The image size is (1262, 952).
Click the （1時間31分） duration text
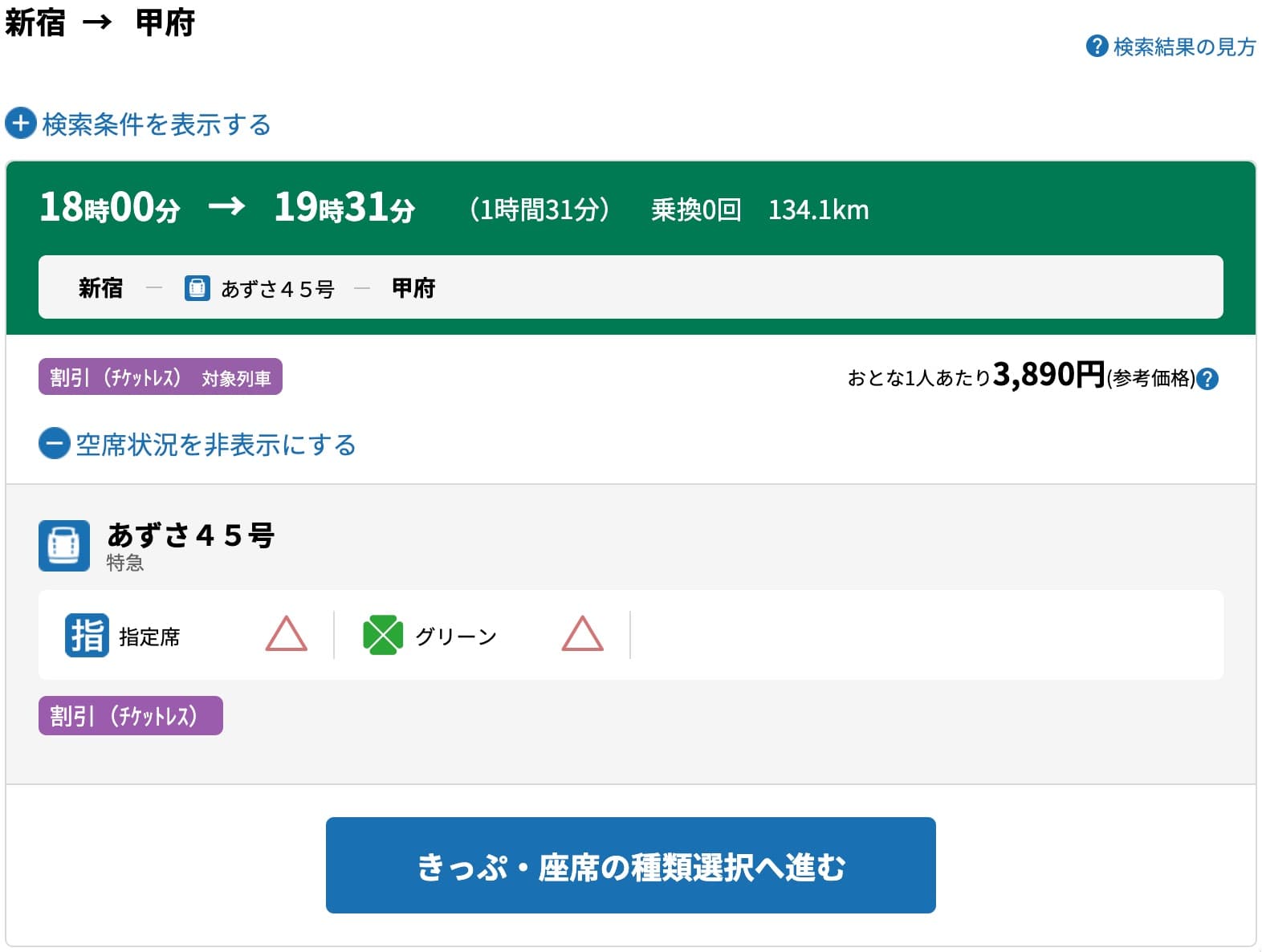click(x=539, y=210)
